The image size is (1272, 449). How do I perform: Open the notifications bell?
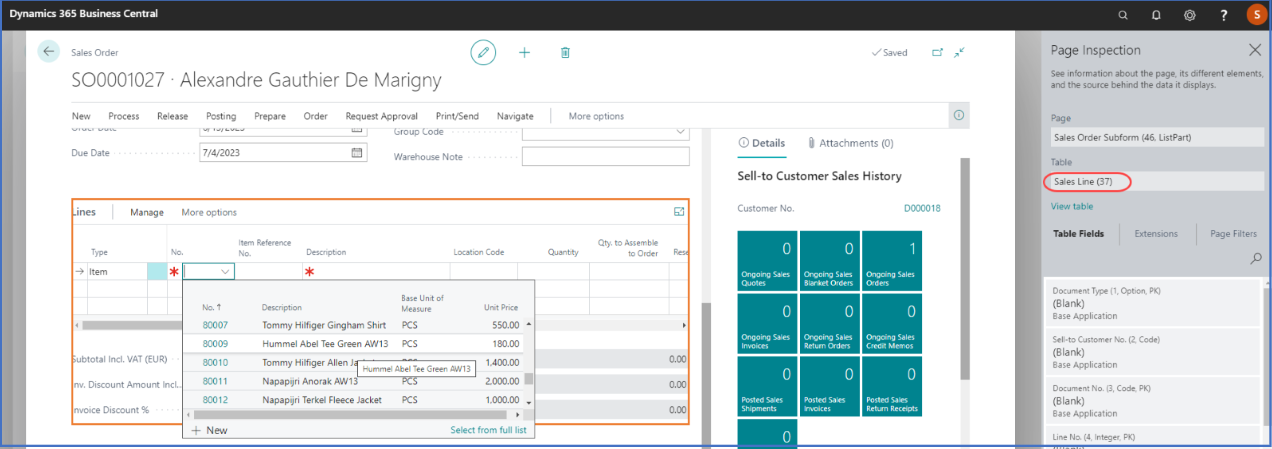pyautogui.click(x=1156, y=15)
